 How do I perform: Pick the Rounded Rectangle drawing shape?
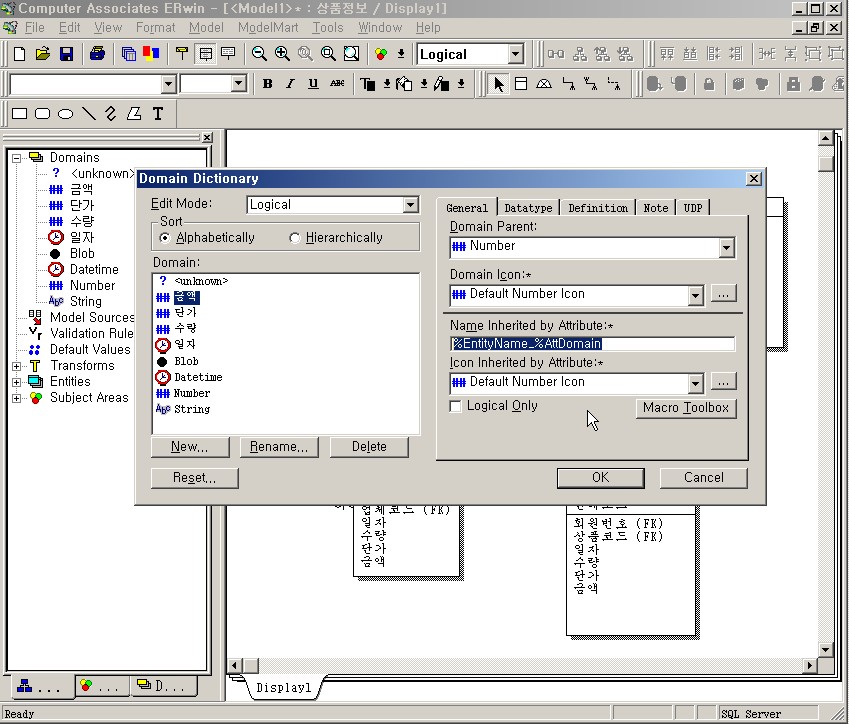pyautogui.click(x=42, y=114)
